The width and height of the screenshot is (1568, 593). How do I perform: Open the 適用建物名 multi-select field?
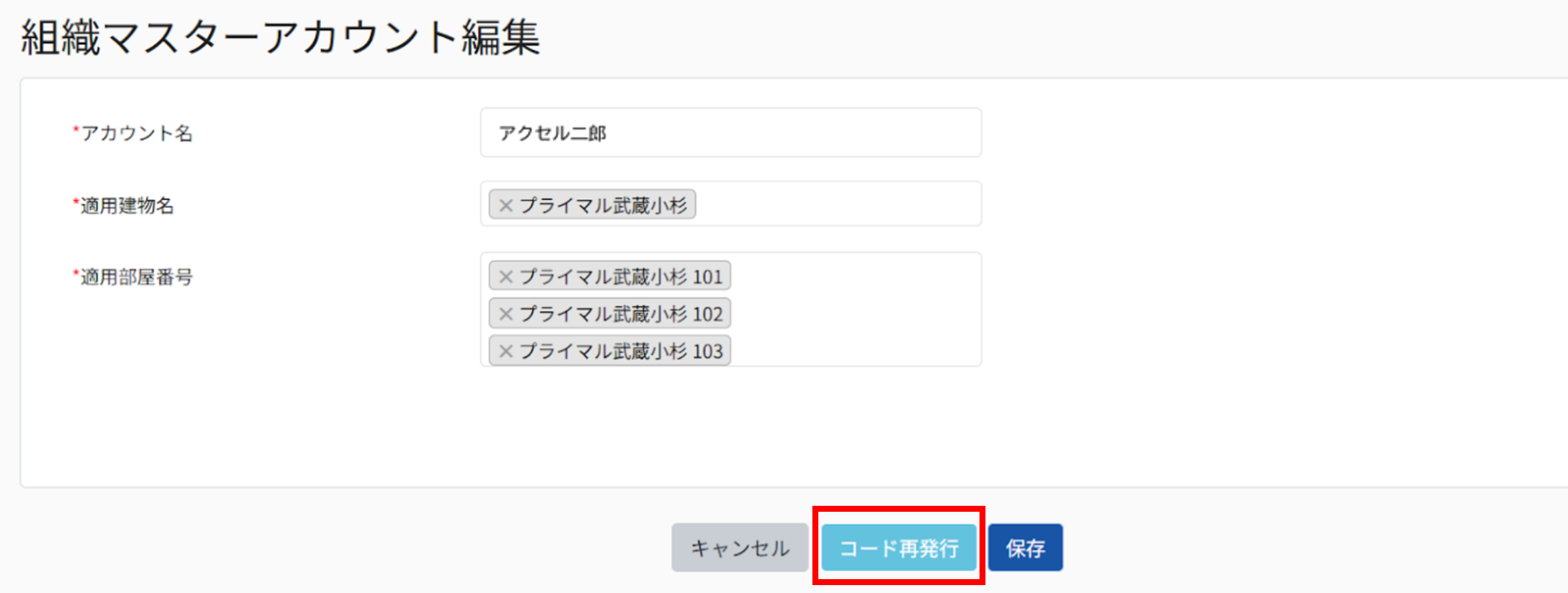(x=731, y=204)
